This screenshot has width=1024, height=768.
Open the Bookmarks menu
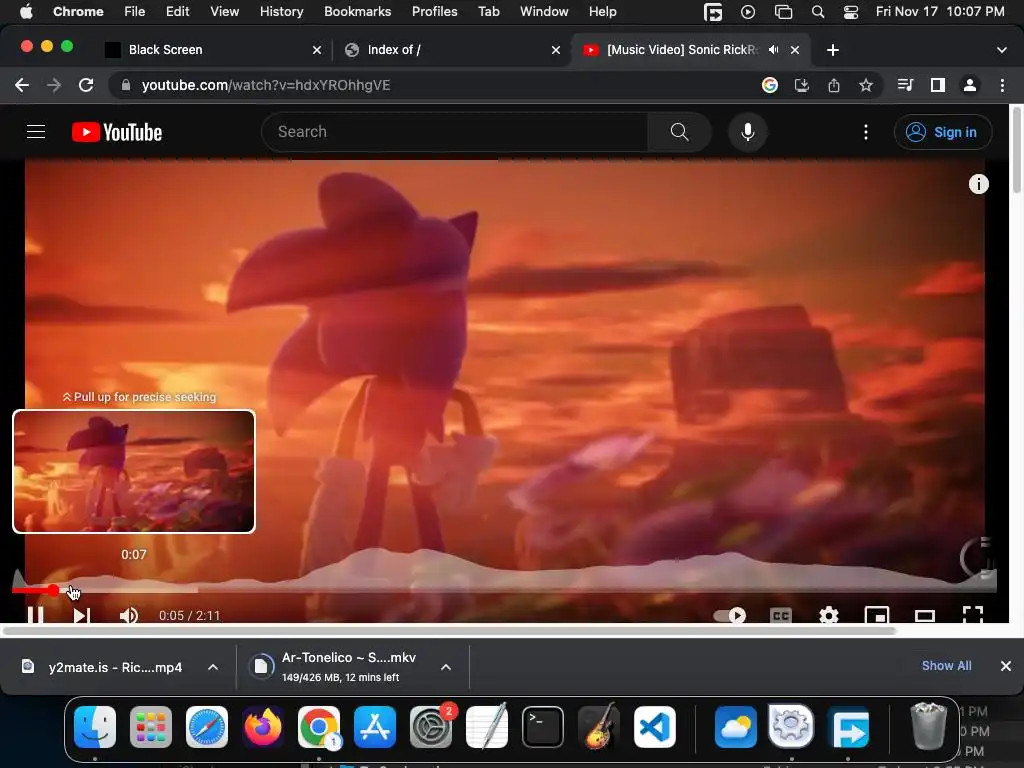[x=357, y=12]
